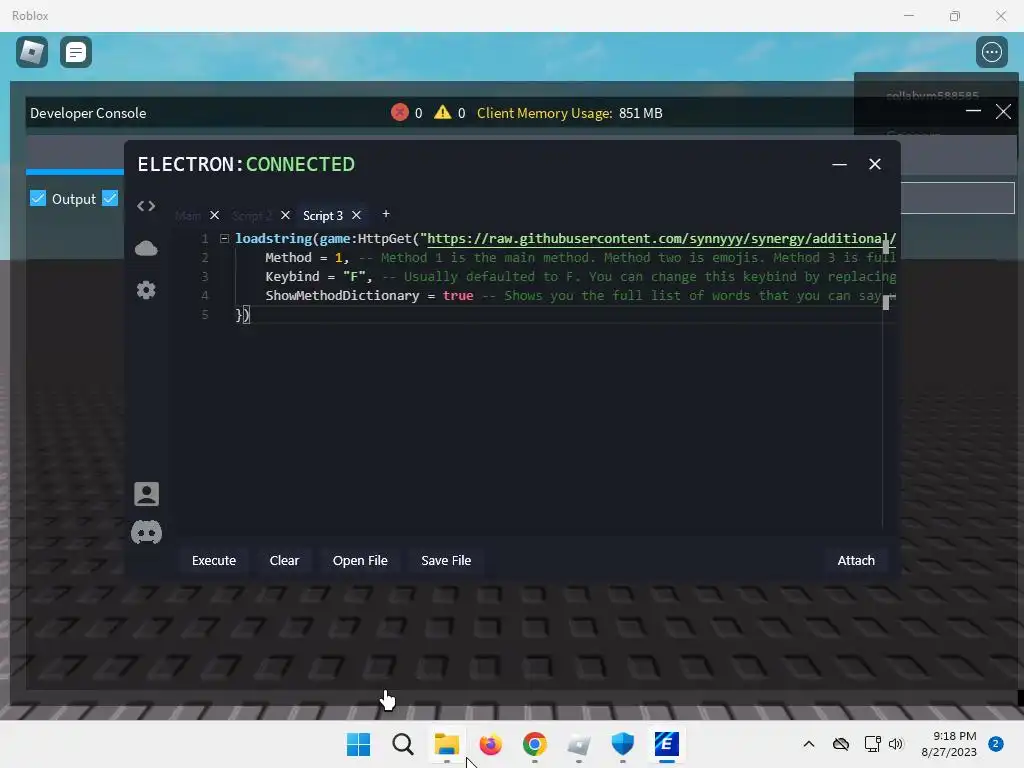Toggle the checkbox left of Output

pyautogui.click(x=38, y=198)
